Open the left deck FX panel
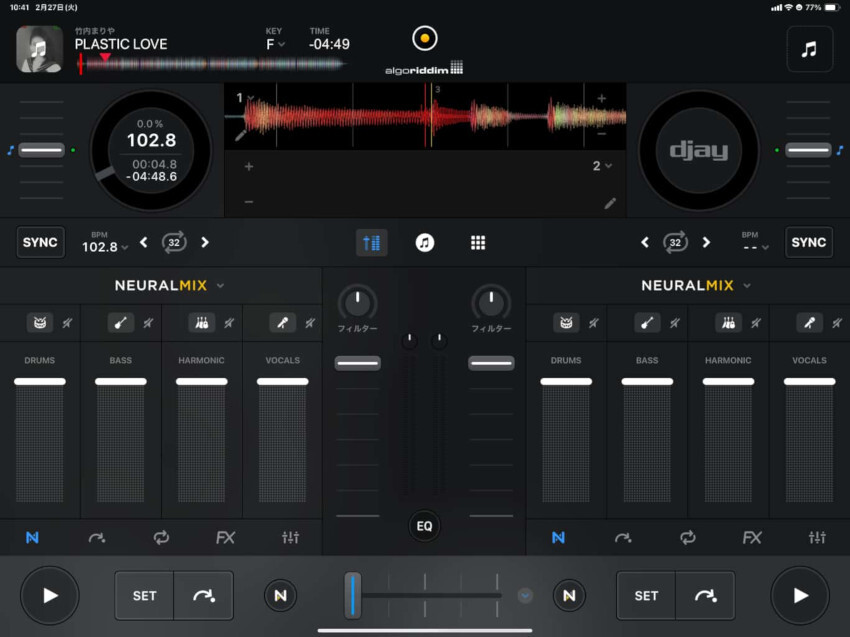850x637 pixels. coord(225,538)
